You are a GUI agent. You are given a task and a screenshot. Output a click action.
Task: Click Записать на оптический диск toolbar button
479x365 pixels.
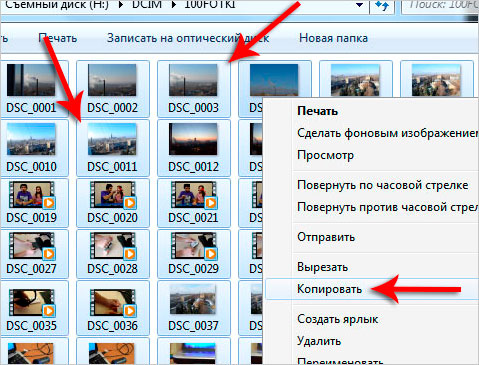click(x=188, y=38)
